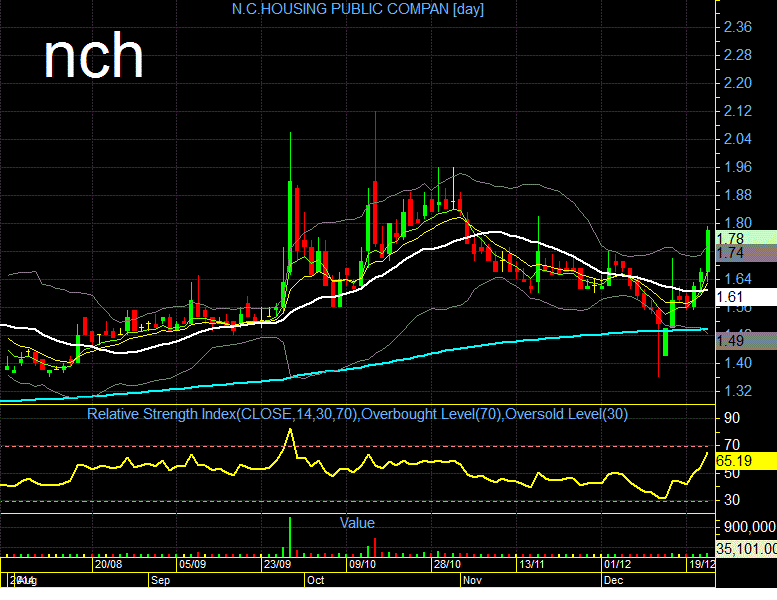This screenshot has width=777, height=600.
Task: Click the chart title N.C.HOUSING PUBLIC COMPAN [day]
Action: click(358, 9)
